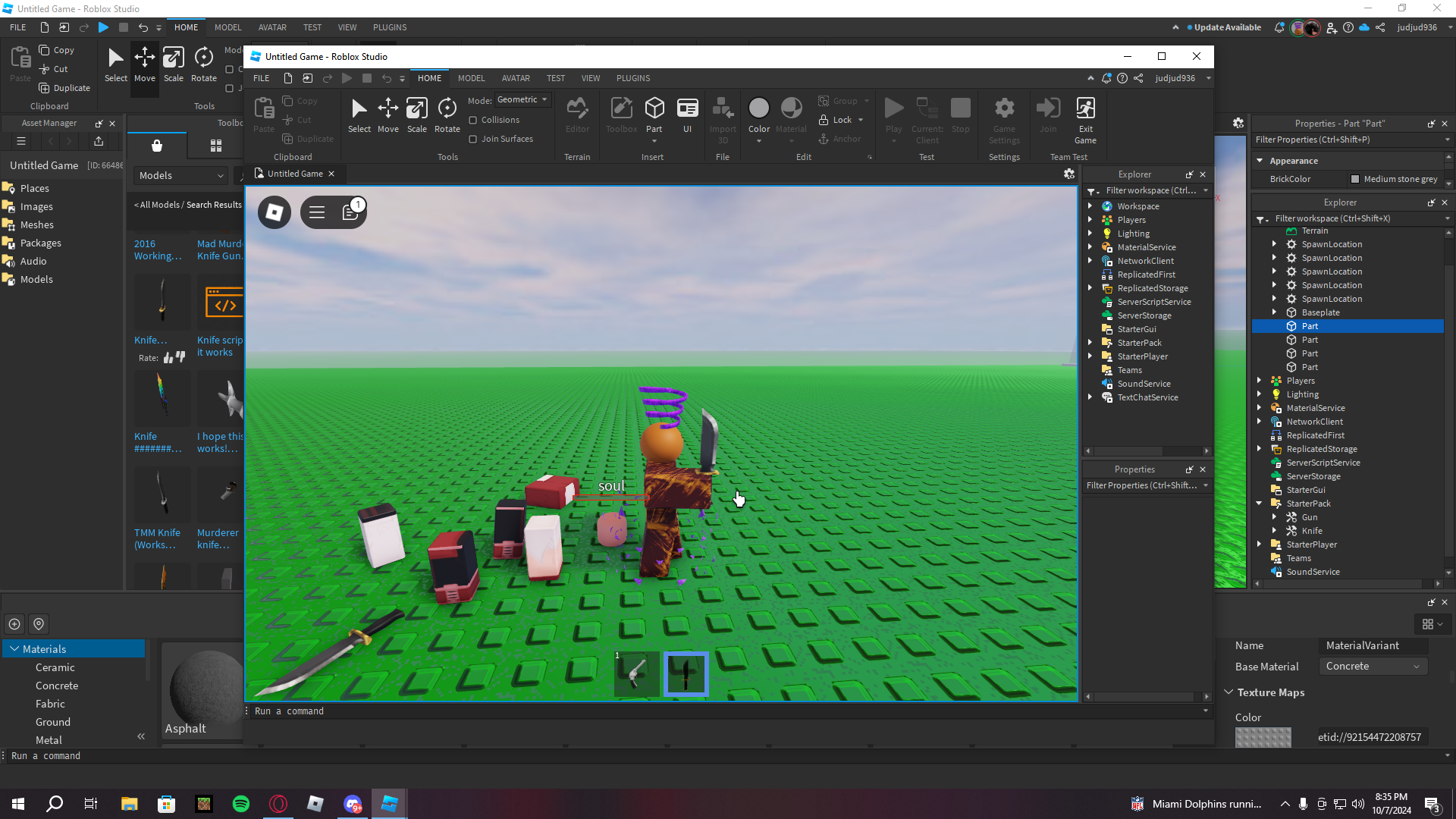1456x819 pixels.
Task: Select the Move tool in inner ribbon
Action: click(x=388, y=115)
